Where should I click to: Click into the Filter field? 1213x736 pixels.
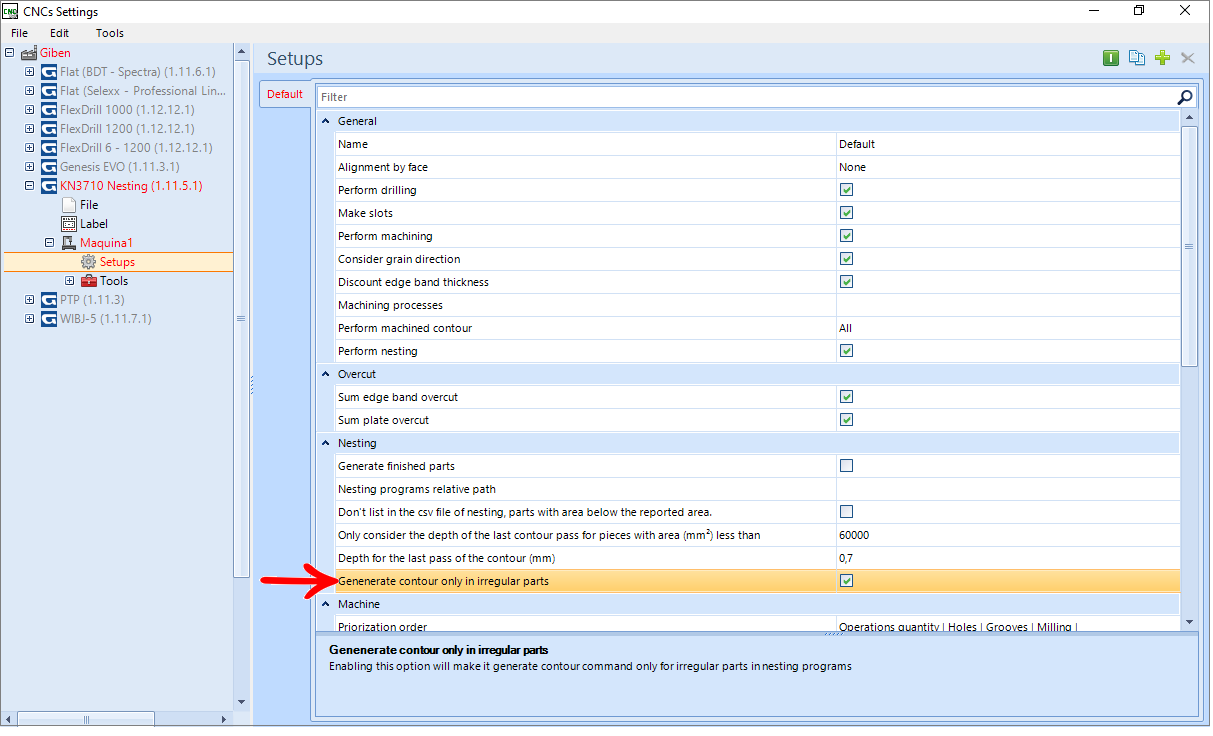point(746,97)
